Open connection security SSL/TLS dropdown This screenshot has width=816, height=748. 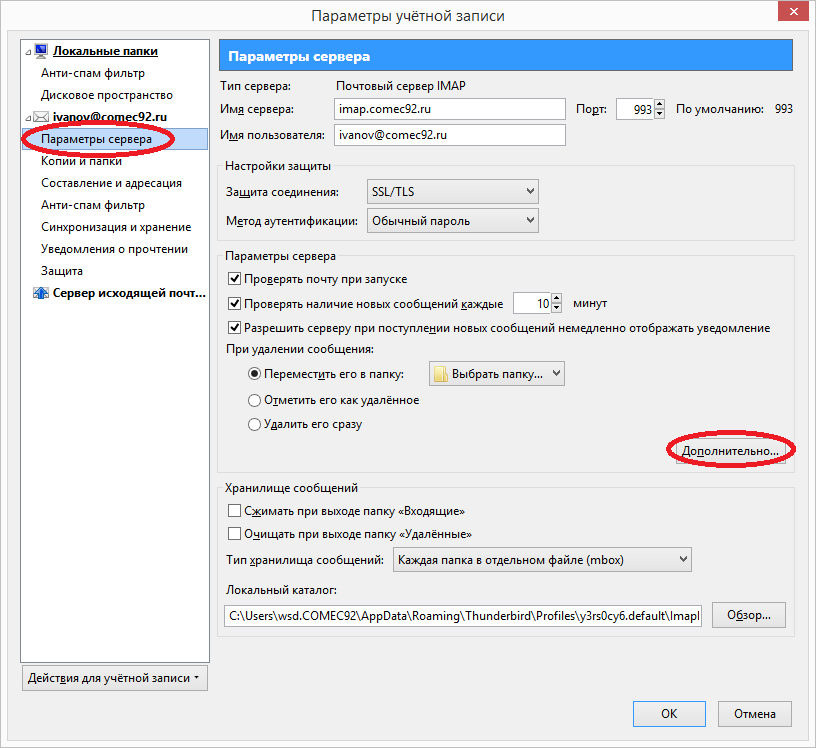[x=453, y=192]
